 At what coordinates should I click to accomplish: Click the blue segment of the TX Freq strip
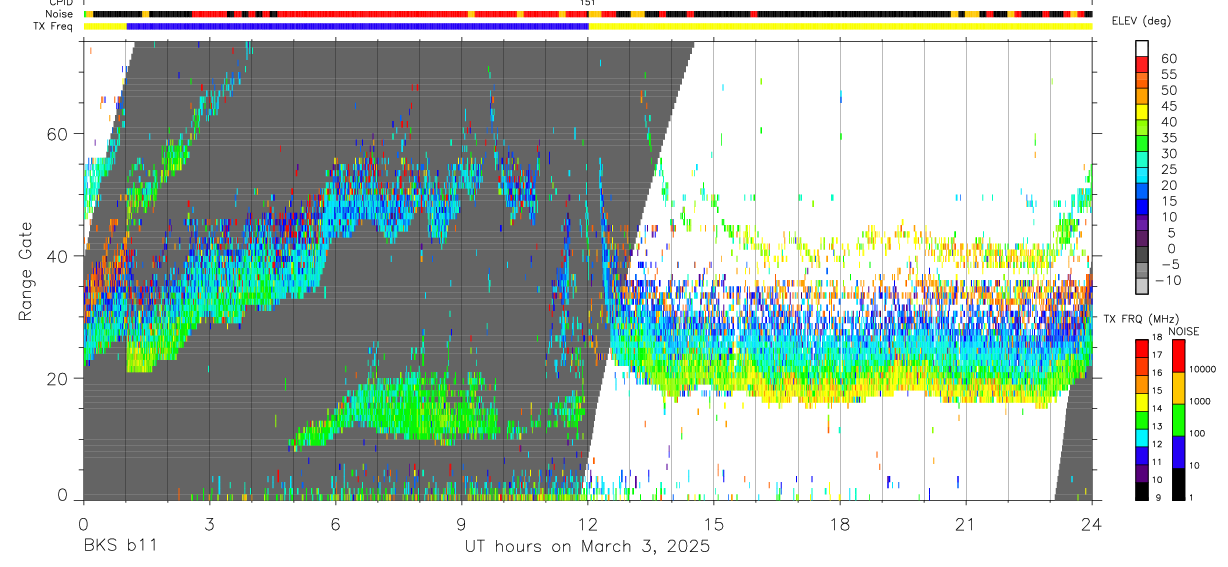coord(358,26)
